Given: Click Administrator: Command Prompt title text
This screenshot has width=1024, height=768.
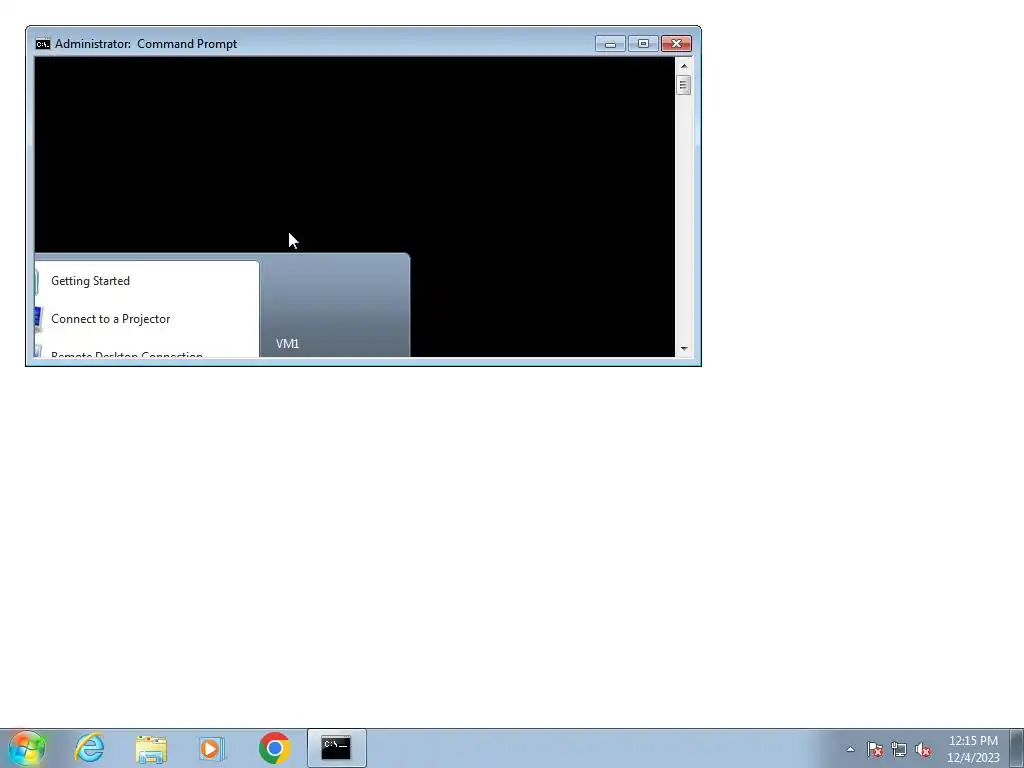Looking at the screenshot, I should [x=146, y=44].
